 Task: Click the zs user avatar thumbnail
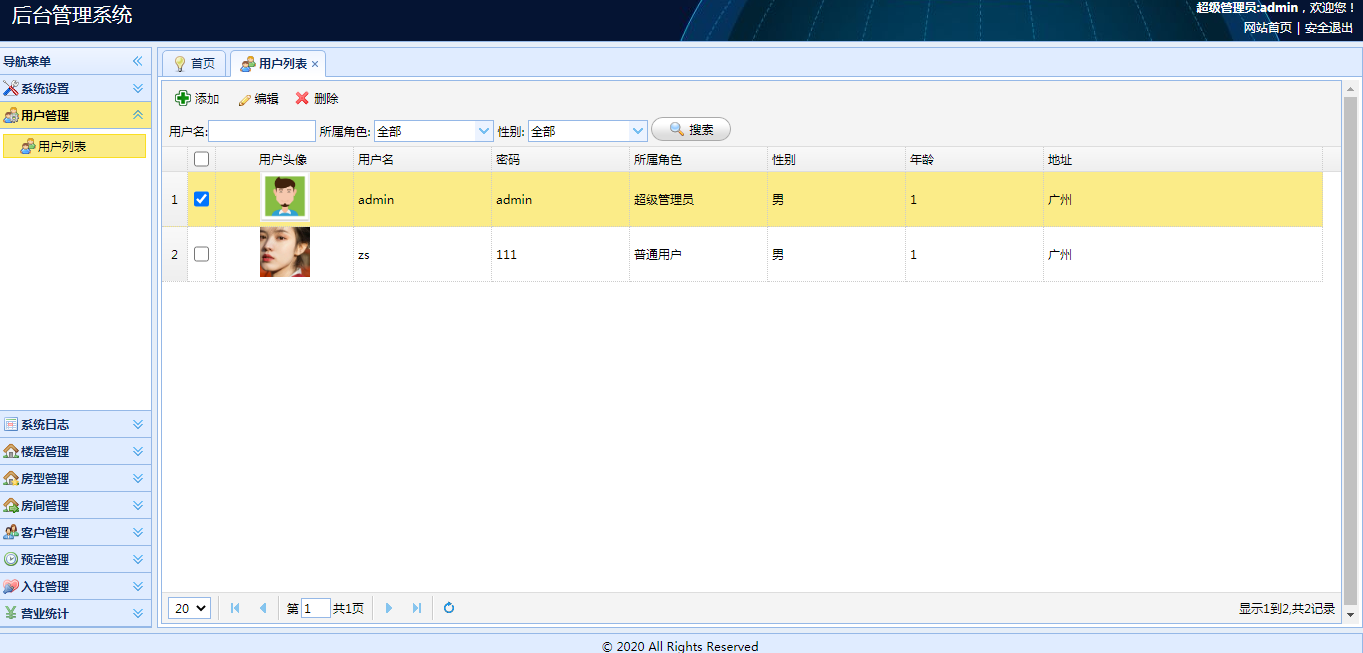point(285,252)
